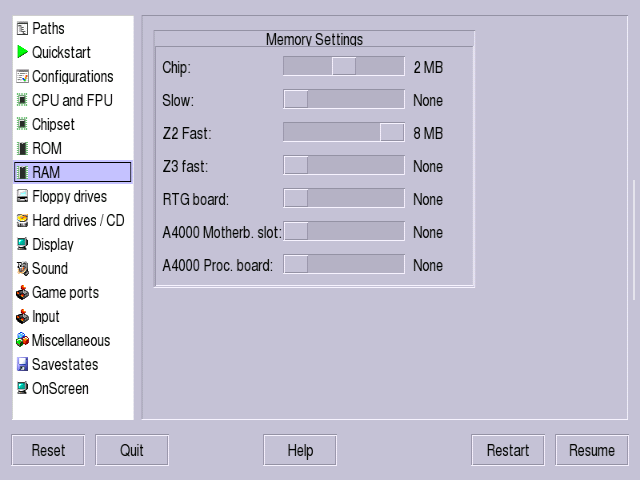
Task: Click the "Slow:" label
Action: 178,100
